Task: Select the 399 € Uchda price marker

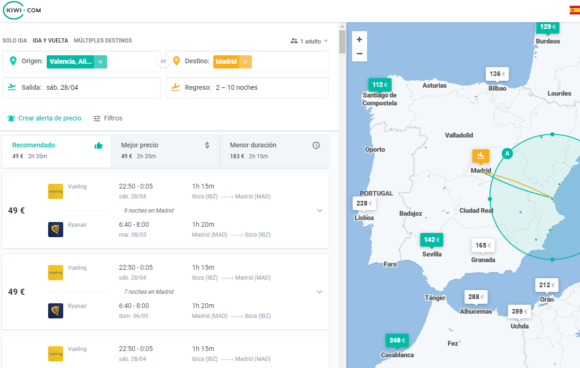Action: 519,312
